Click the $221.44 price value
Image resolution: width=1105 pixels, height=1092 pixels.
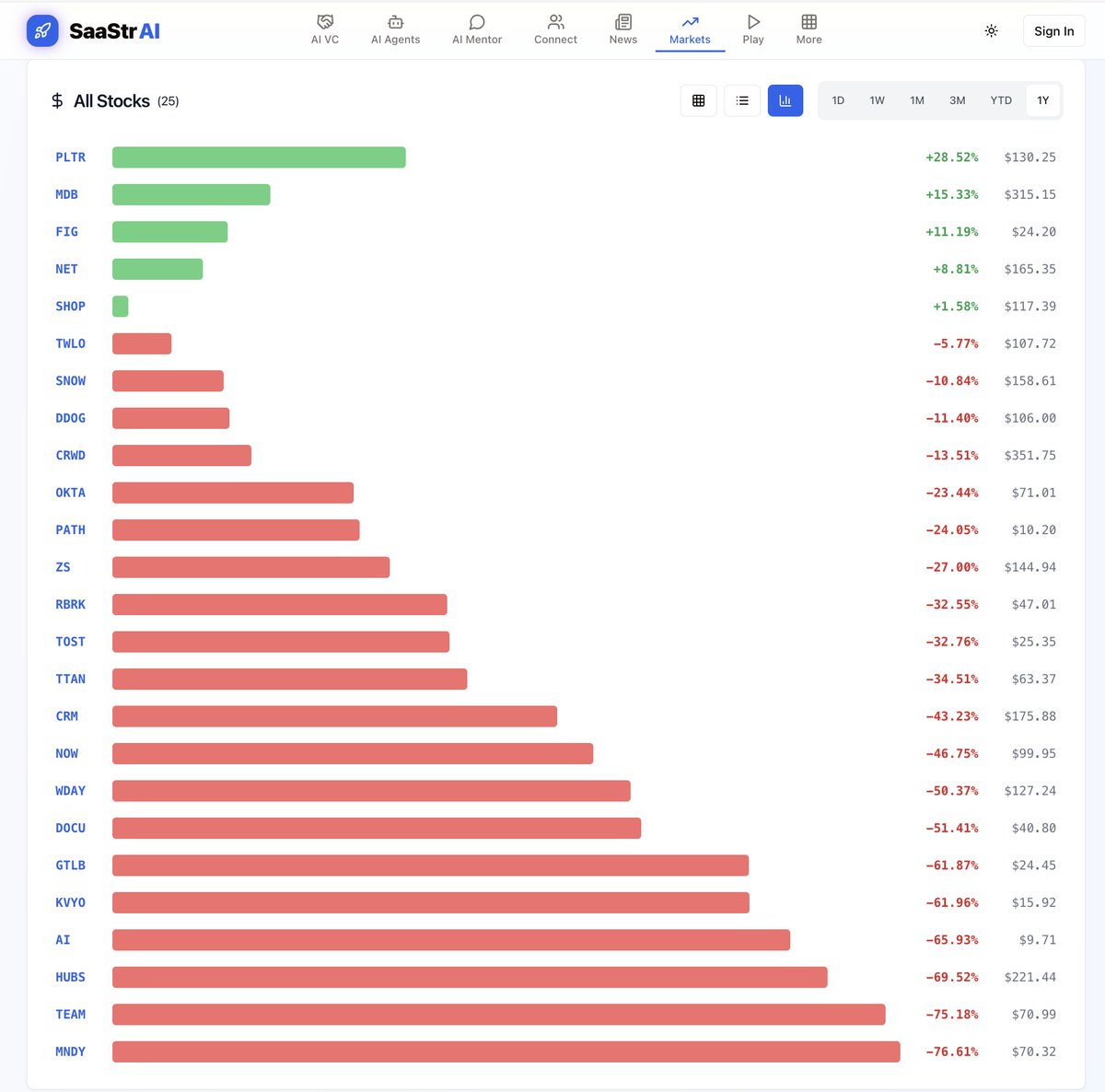click(x=1030, y=978)
